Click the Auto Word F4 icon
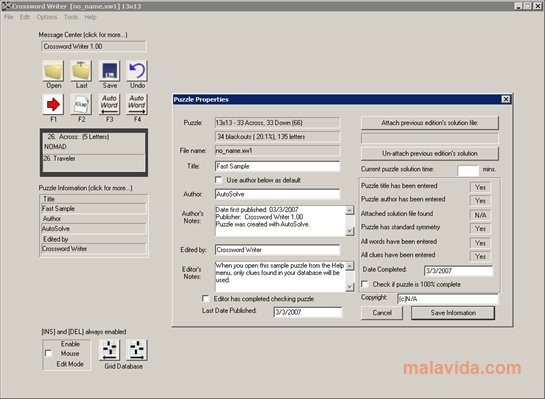This screenshot has width=545, height=399. (137, 104)
